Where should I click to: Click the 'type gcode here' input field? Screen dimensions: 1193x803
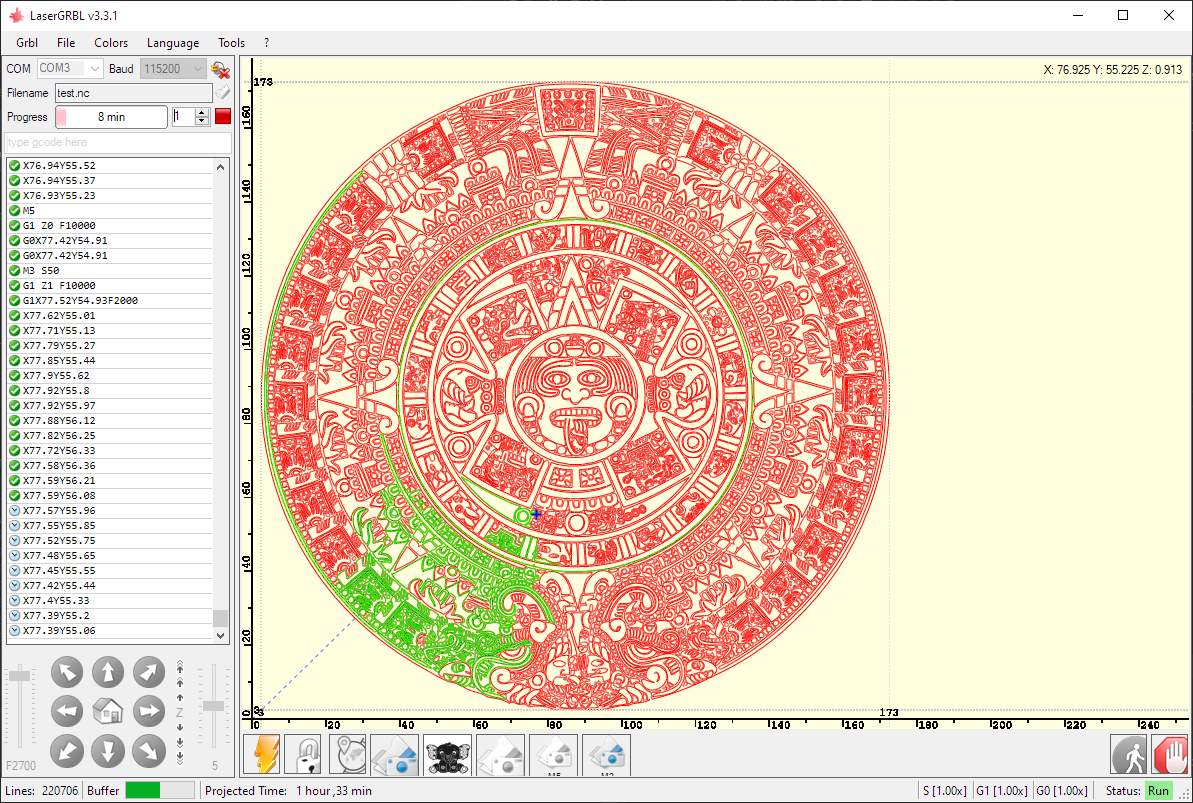pos(117,142)
